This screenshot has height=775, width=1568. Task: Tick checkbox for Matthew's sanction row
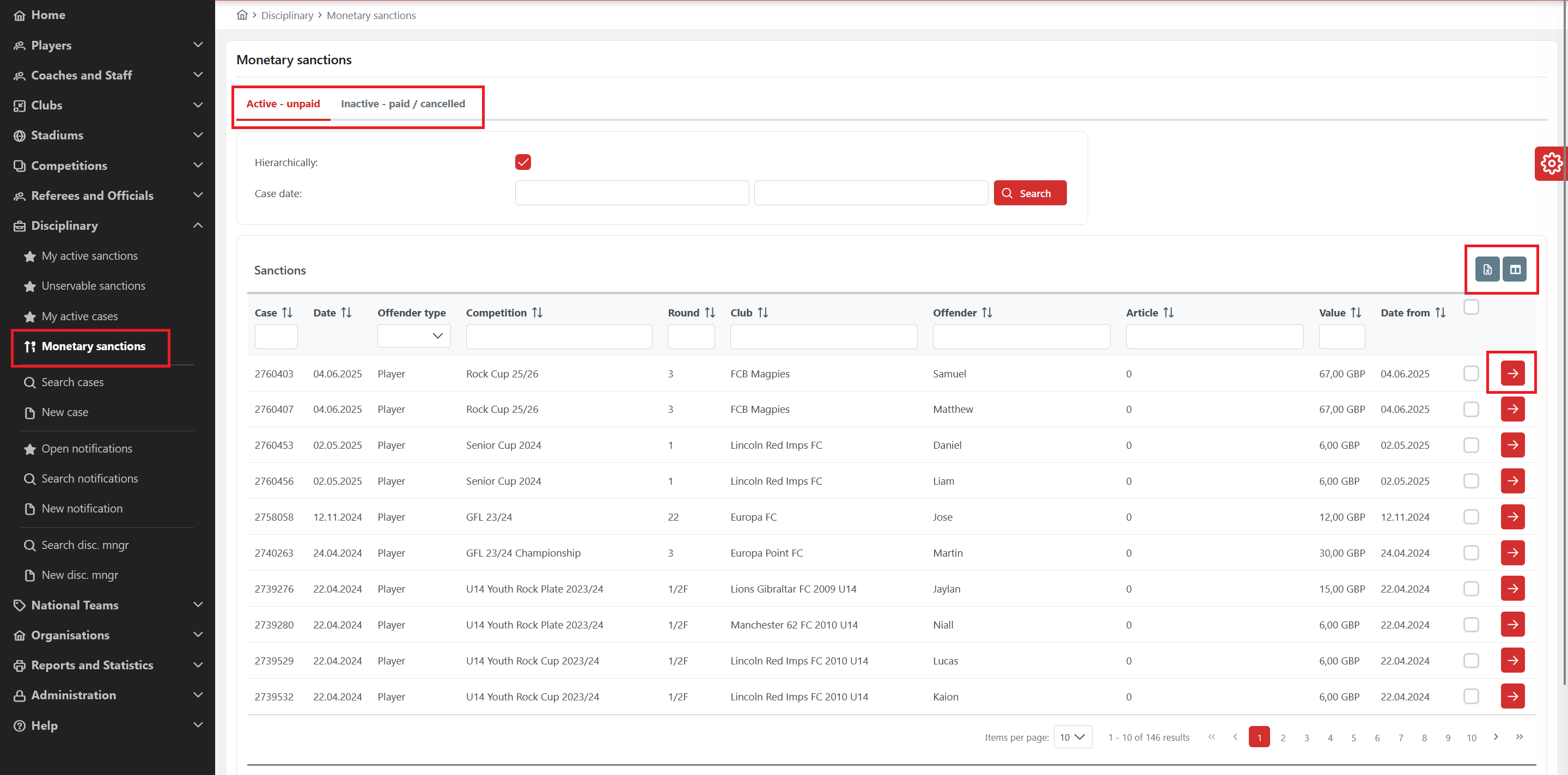pyautogui.click(x=1471, y=409)
